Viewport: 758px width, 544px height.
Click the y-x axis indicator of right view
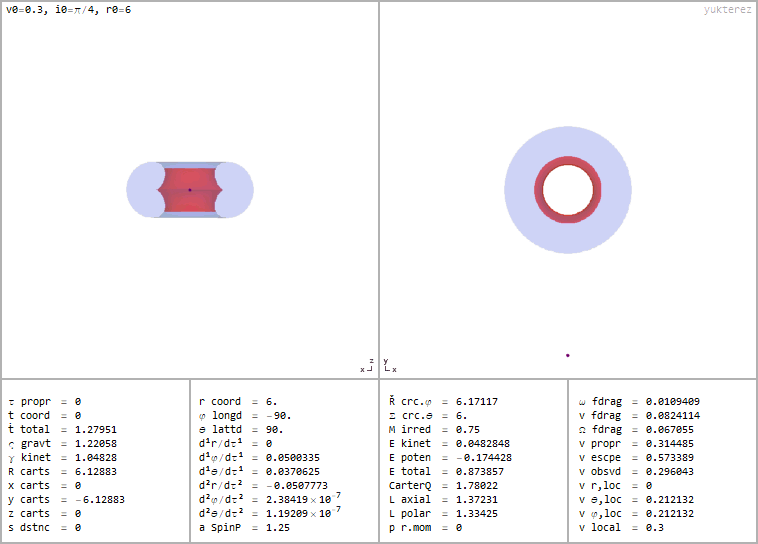(x=390, y=366)
